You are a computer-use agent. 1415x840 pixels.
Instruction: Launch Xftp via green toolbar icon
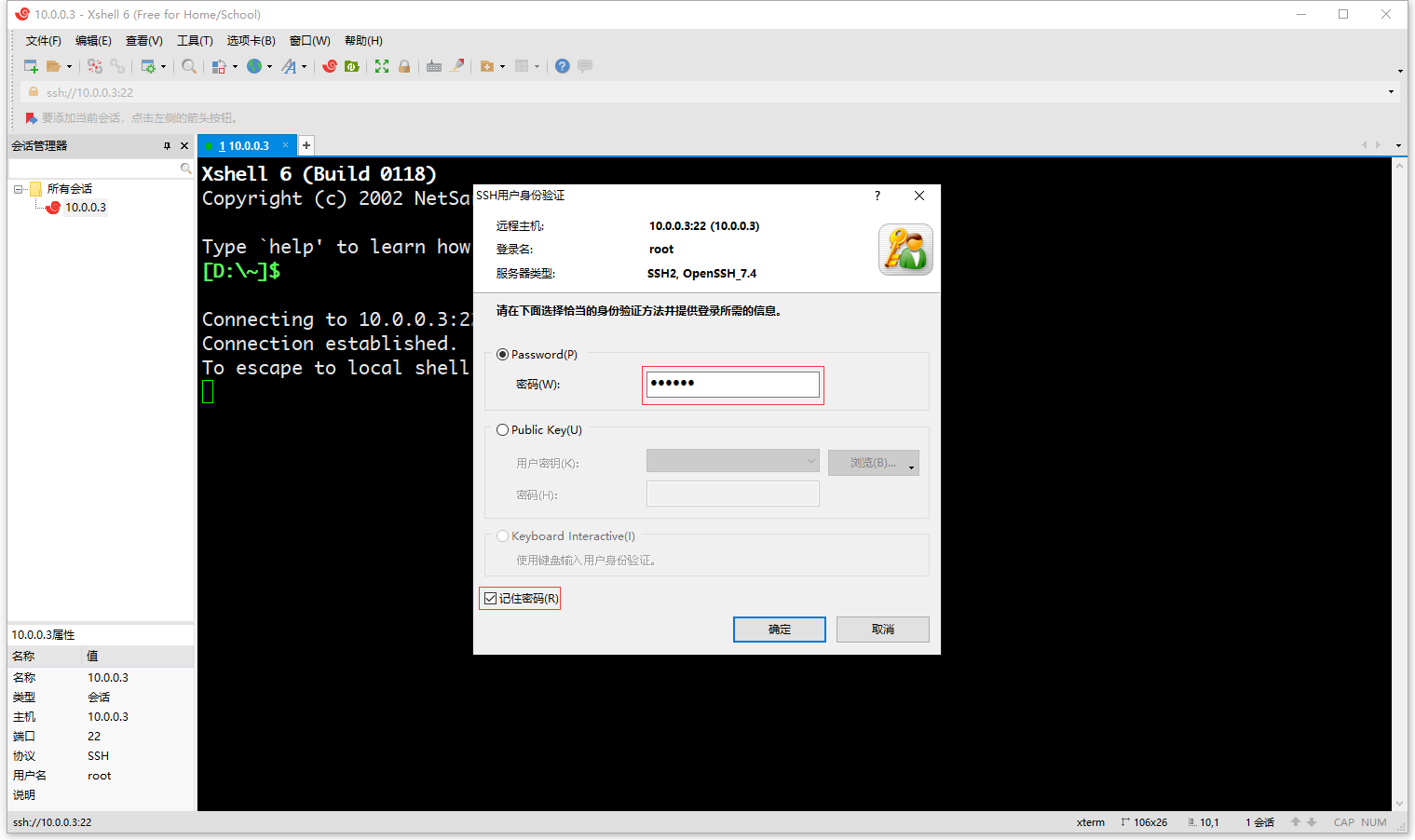click(352, 66)
